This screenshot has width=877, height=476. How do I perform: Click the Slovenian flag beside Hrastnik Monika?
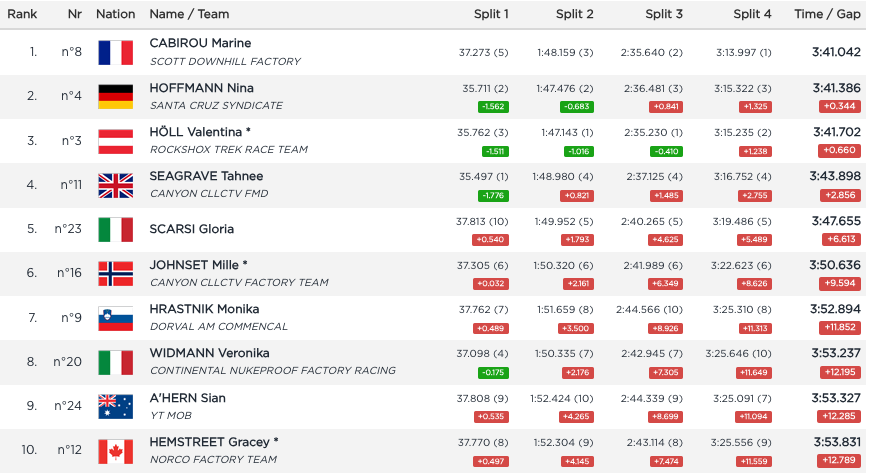click(115, 318)
